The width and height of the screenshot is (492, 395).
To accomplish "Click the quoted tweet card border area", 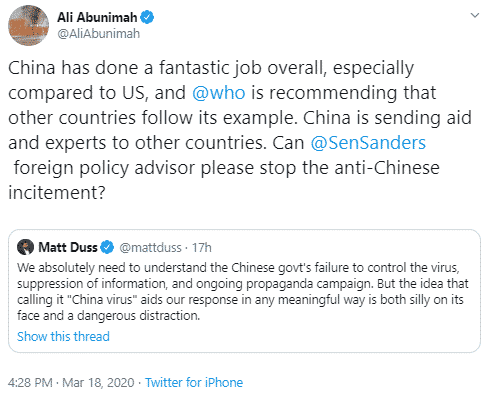I will (244, 291).
